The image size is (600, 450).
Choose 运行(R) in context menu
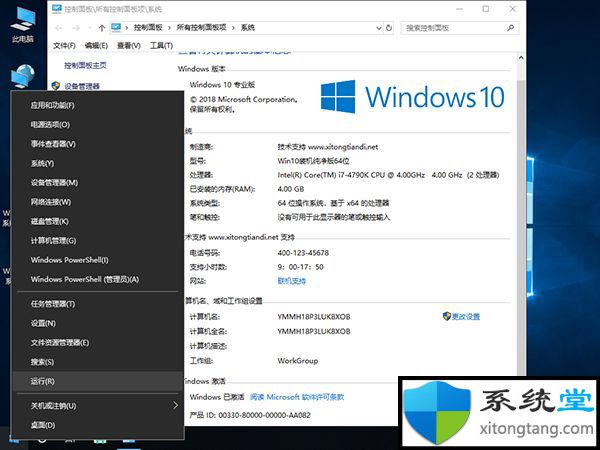pyautogui.click(x=98, y=382)
